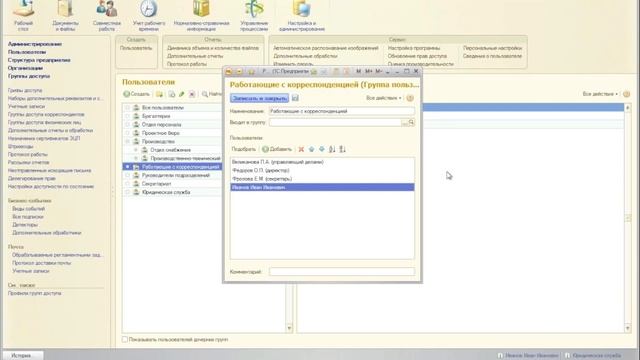Click Найти in Пользователи toolbar
The width and height of the screenshot is (640, 360).
coord(212,94)
